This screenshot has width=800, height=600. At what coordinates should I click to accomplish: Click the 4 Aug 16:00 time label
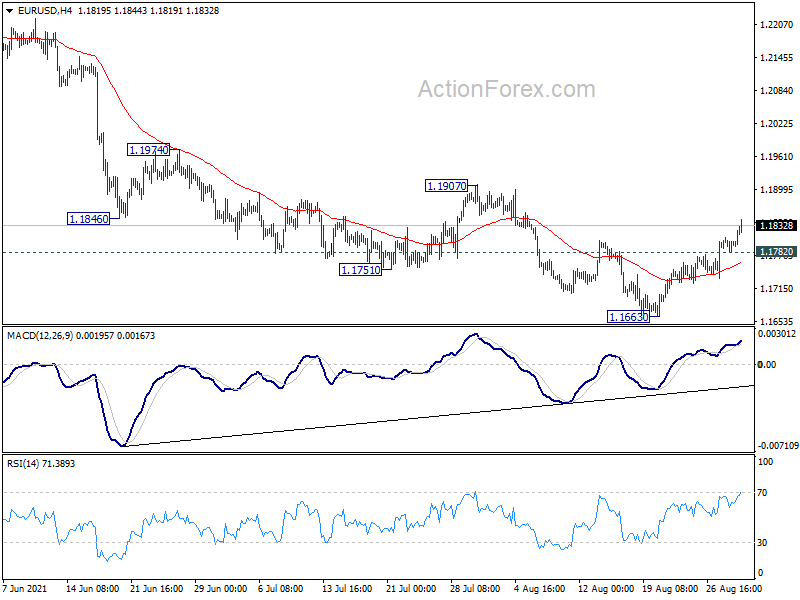click(x=539, y=588)
